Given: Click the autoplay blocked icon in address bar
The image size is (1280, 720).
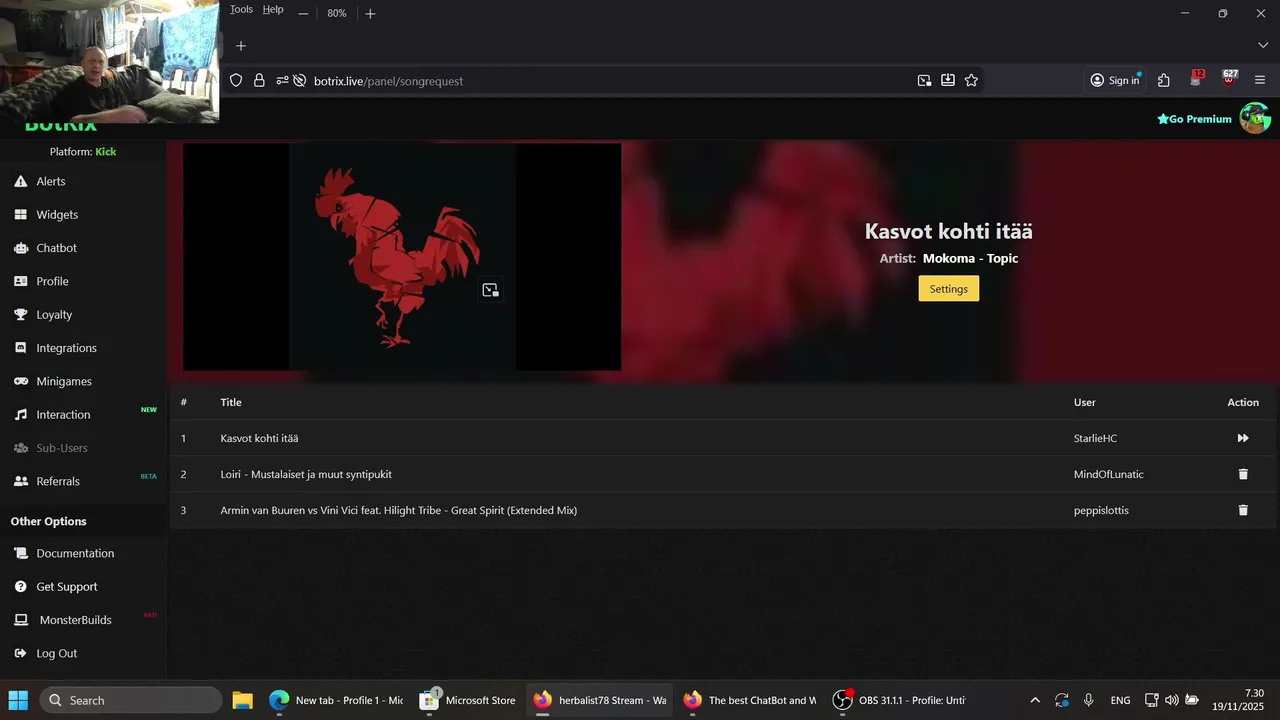Looking at the screenshot, I should coord(299,81).
